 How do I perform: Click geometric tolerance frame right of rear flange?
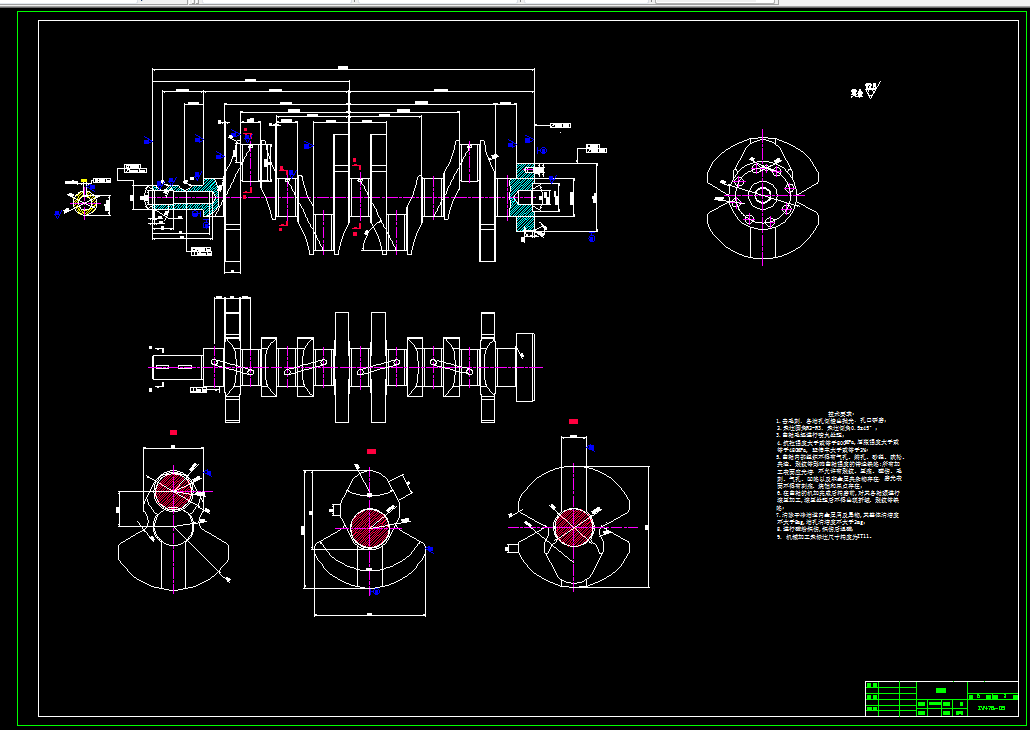[596, 150]
